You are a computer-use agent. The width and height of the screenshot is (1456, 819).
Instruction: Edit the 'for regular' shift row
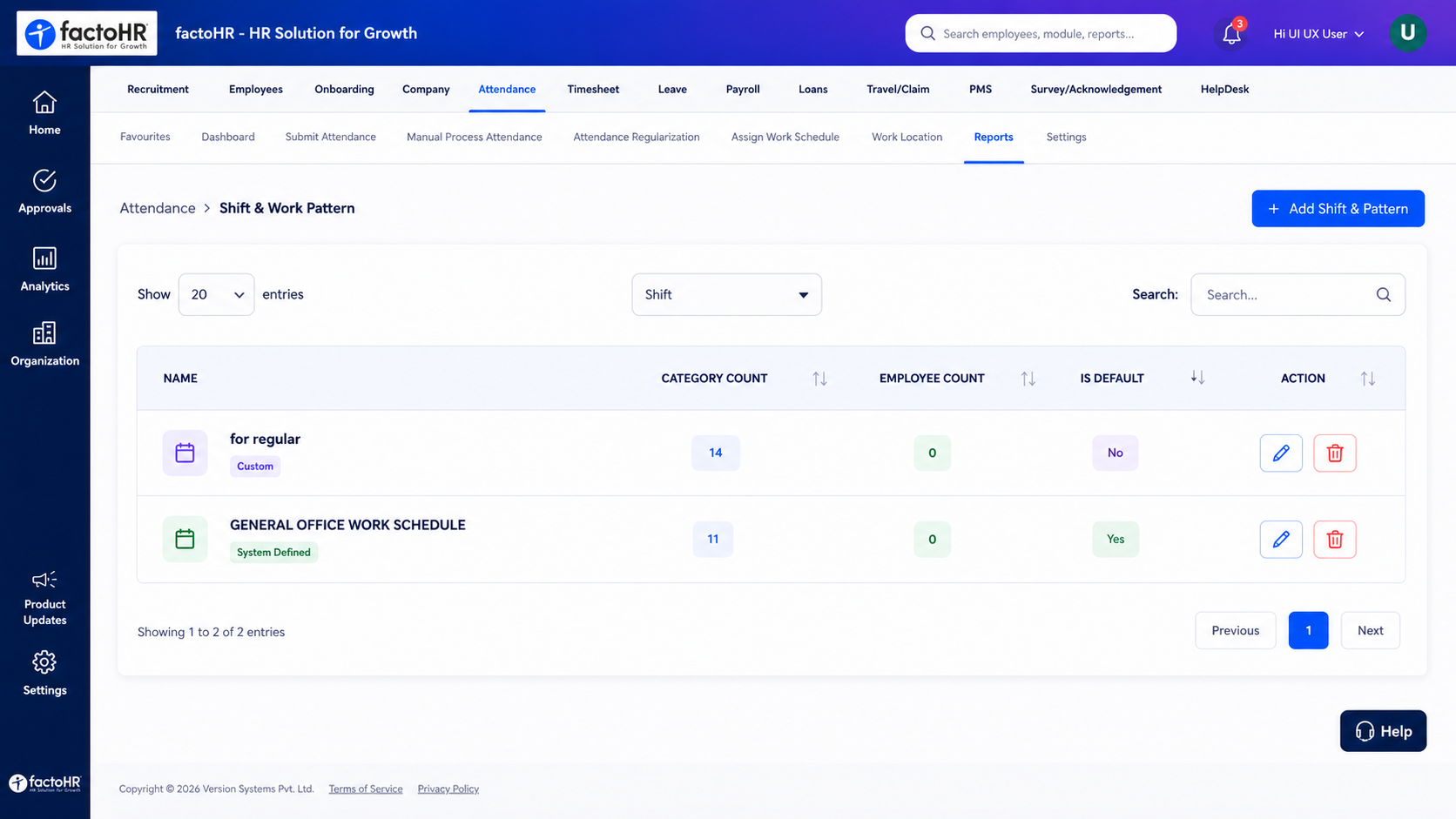coord(1281,453)
